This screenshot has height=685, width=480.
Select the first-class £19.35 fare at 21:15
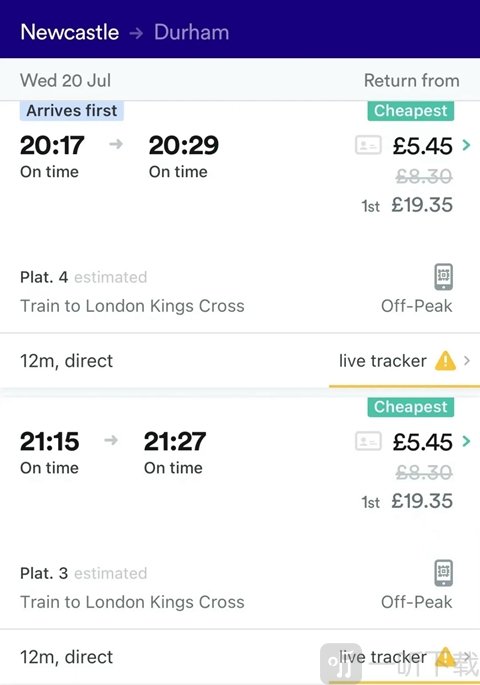tap(407, 501)
